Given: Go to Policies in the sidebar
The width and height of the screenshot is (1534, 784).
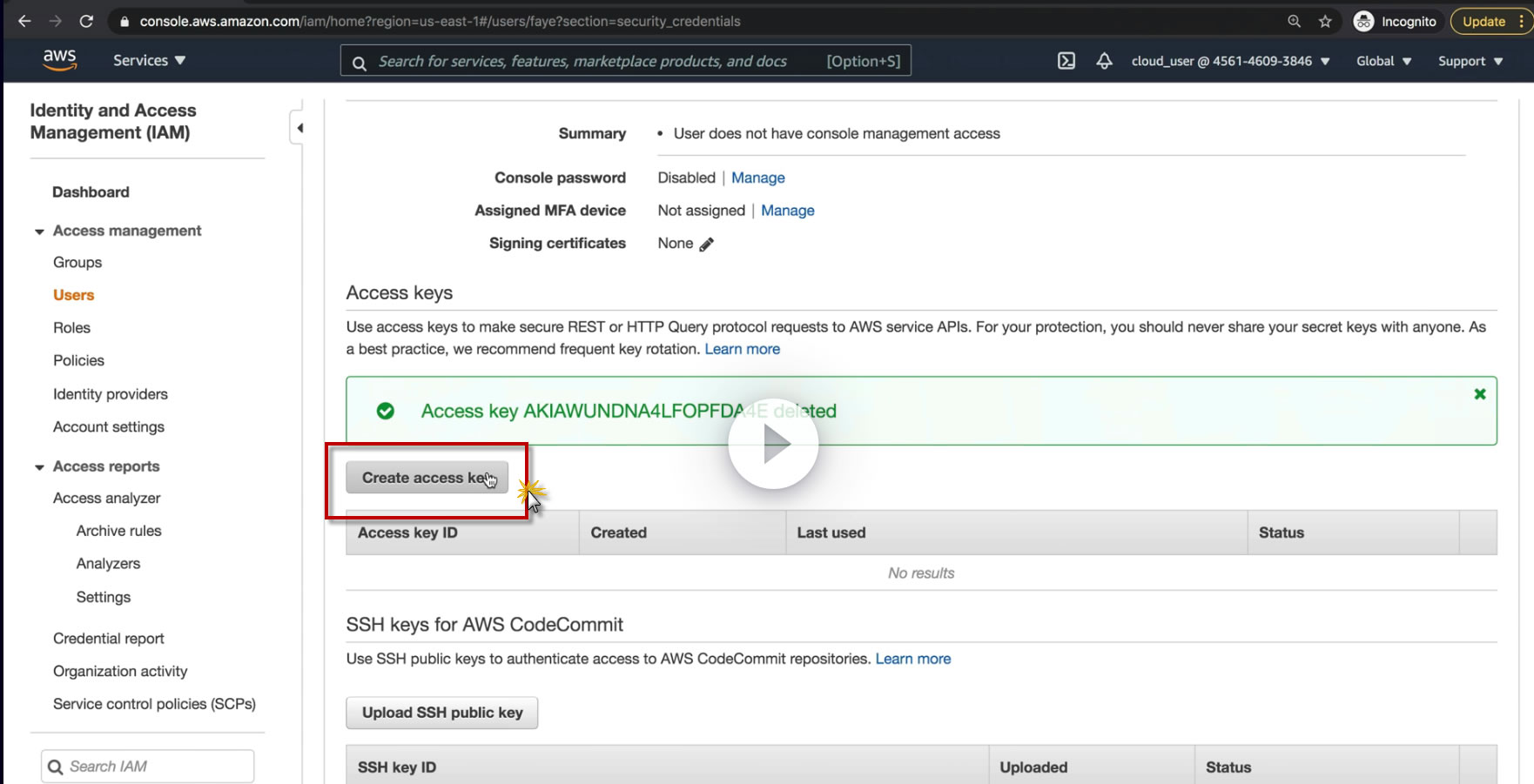Looking at the screenshot, I should click(x=78, y=360).
